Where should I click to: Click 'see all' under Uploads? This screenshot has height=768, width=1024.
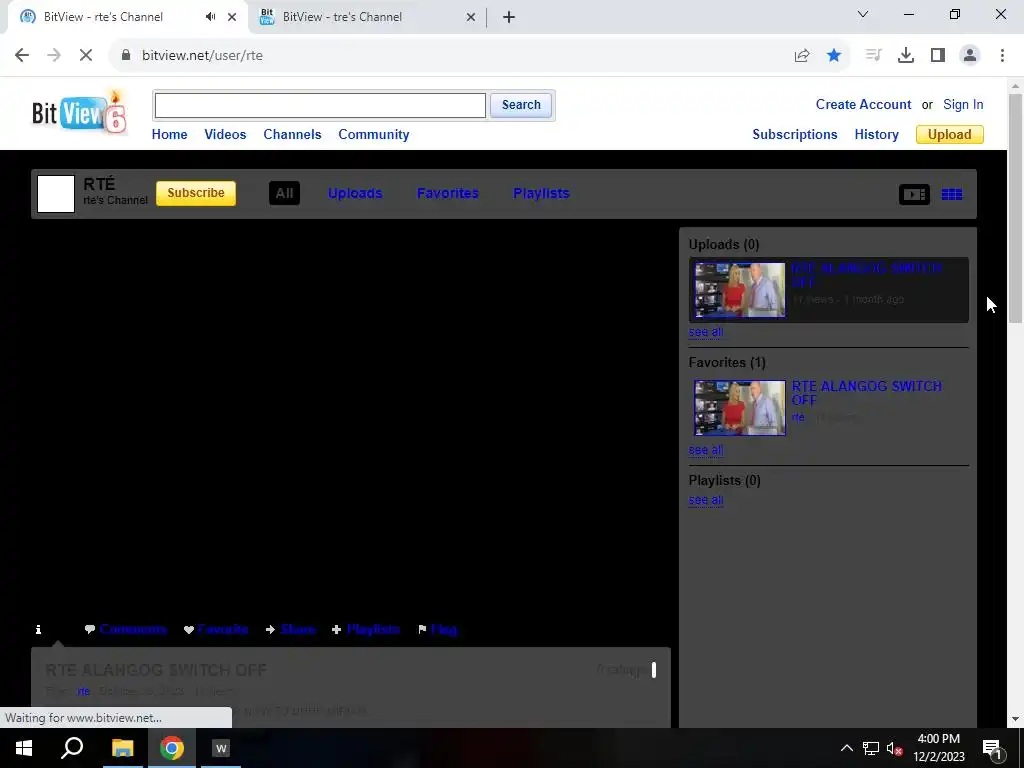(x=706, y=332)
